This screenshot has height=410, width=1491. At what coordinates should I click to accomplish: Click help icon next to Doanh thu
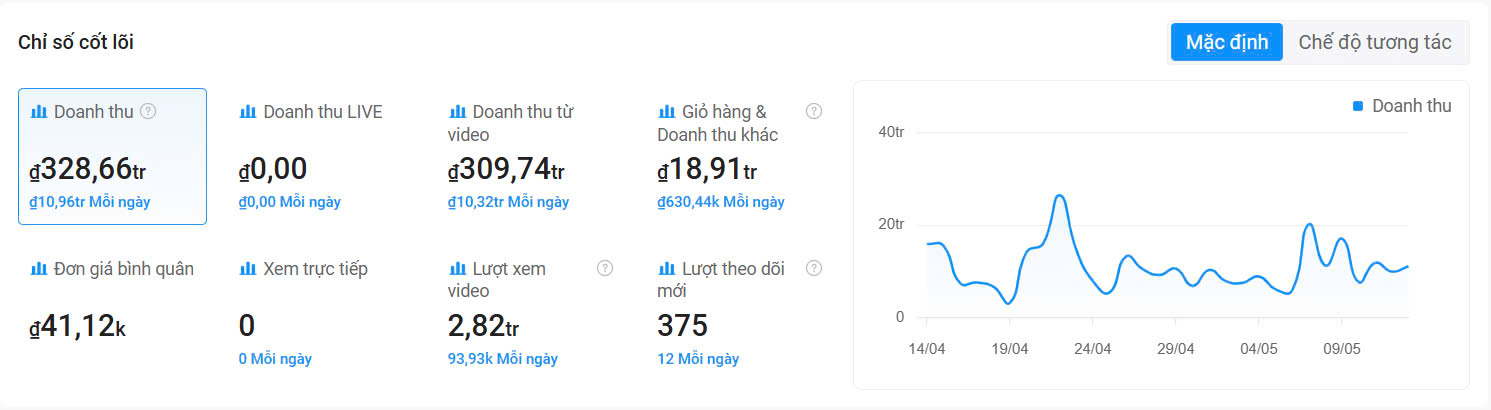pos(148,111)
